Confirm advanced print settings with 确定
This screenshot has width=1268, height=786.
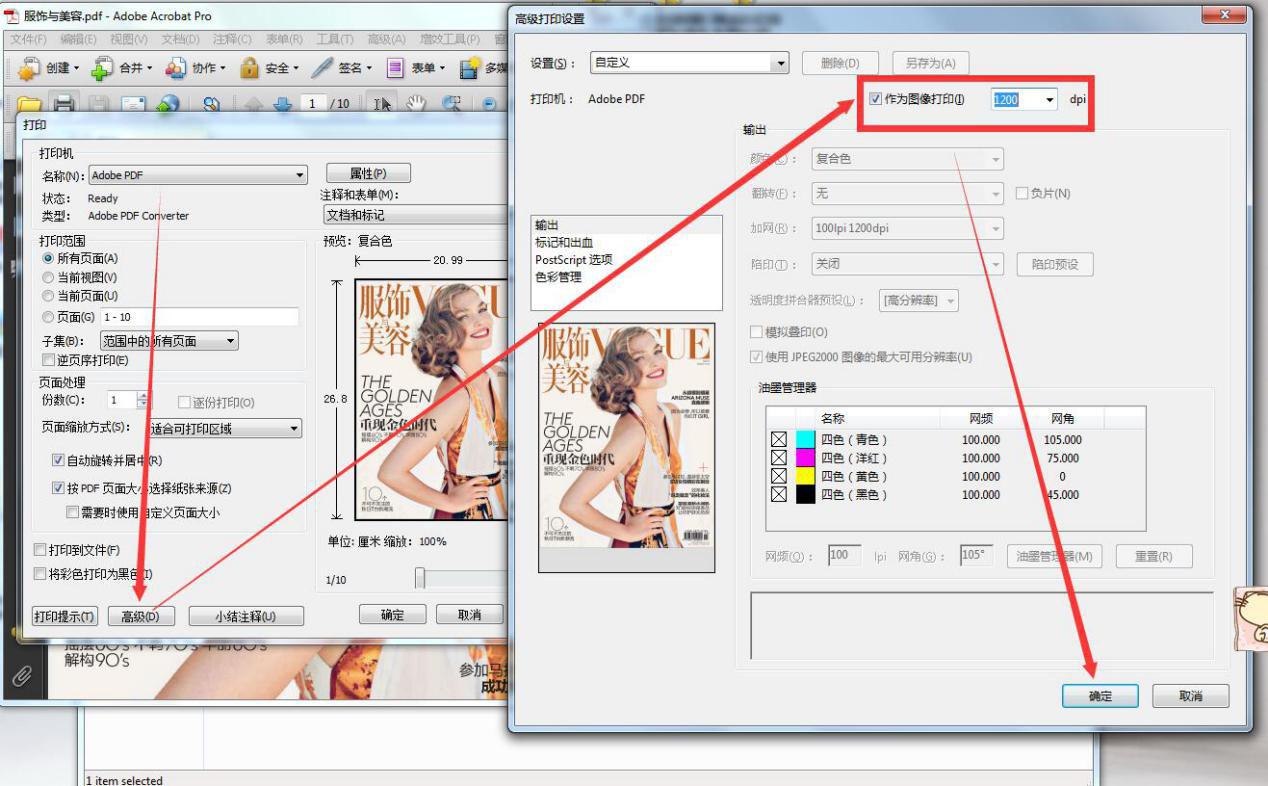(1100, 696)
